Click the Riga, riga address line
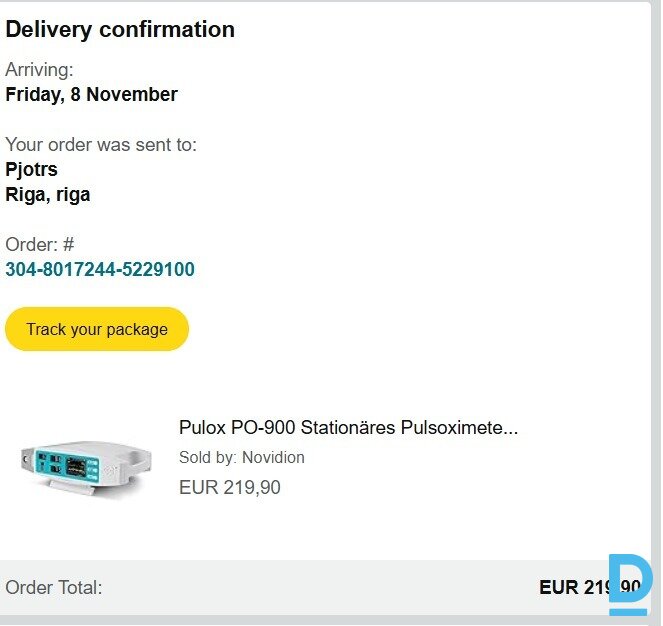This screenshot has width=663, height=626. (48, 195)
